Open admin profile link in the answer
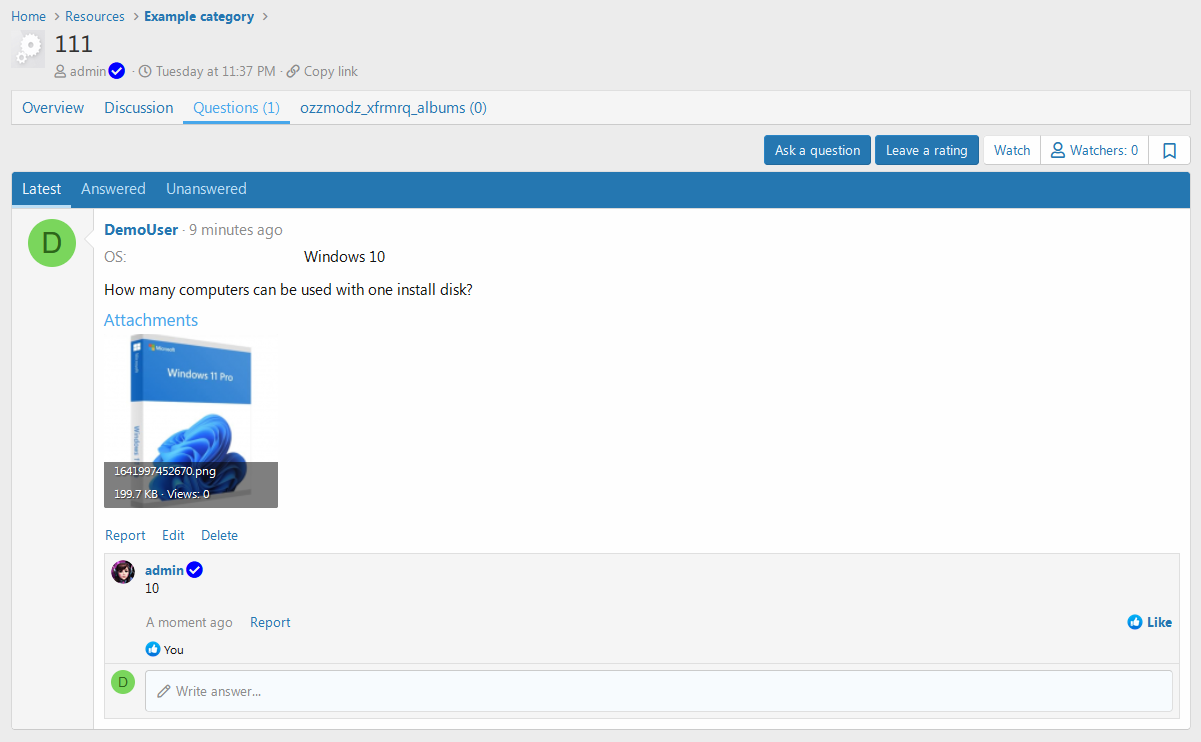The image size is (1201, 742). pos(164,570)
